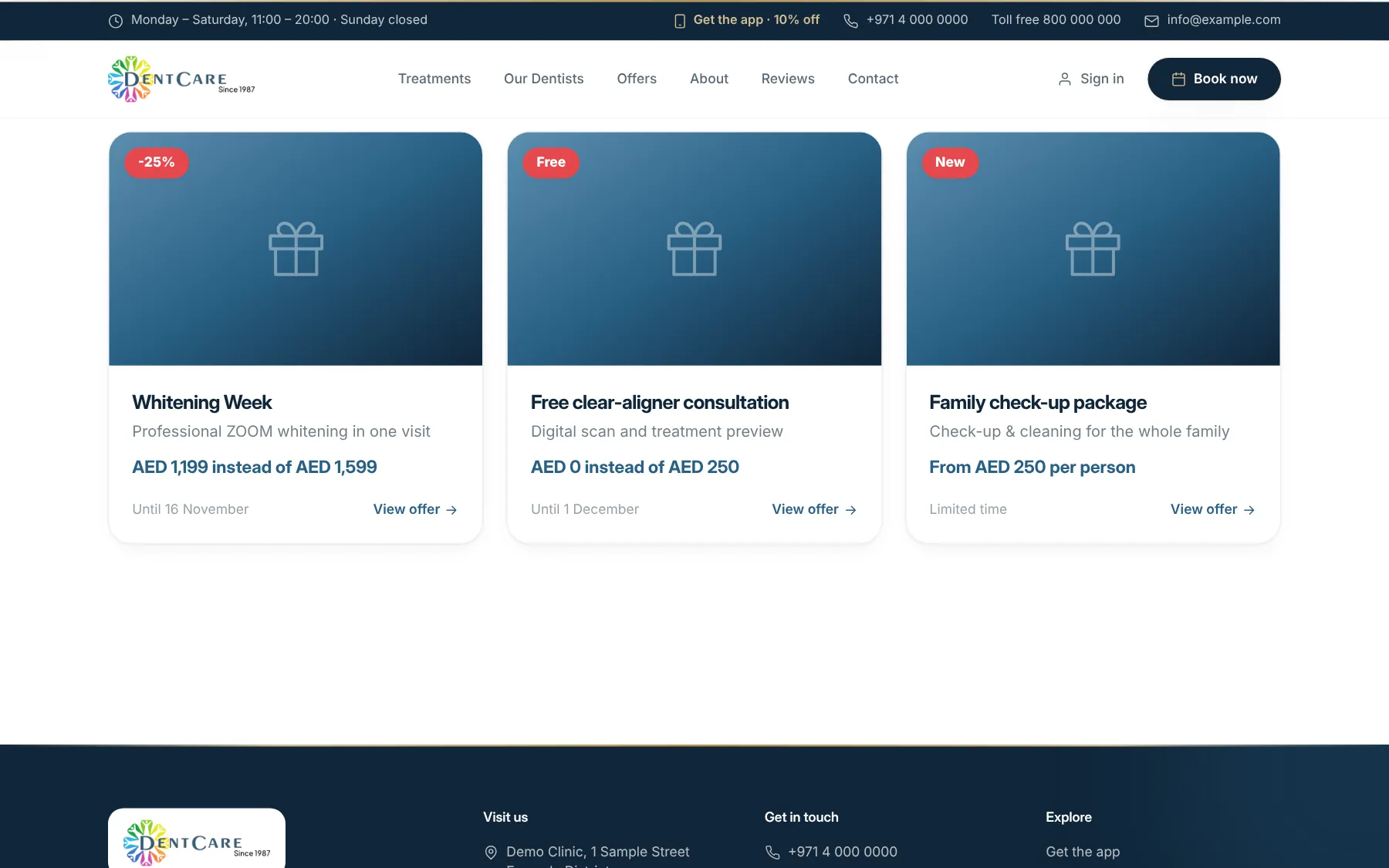
Task: Click the gift icon on Family check-up card
Action: pos(1093,248)
